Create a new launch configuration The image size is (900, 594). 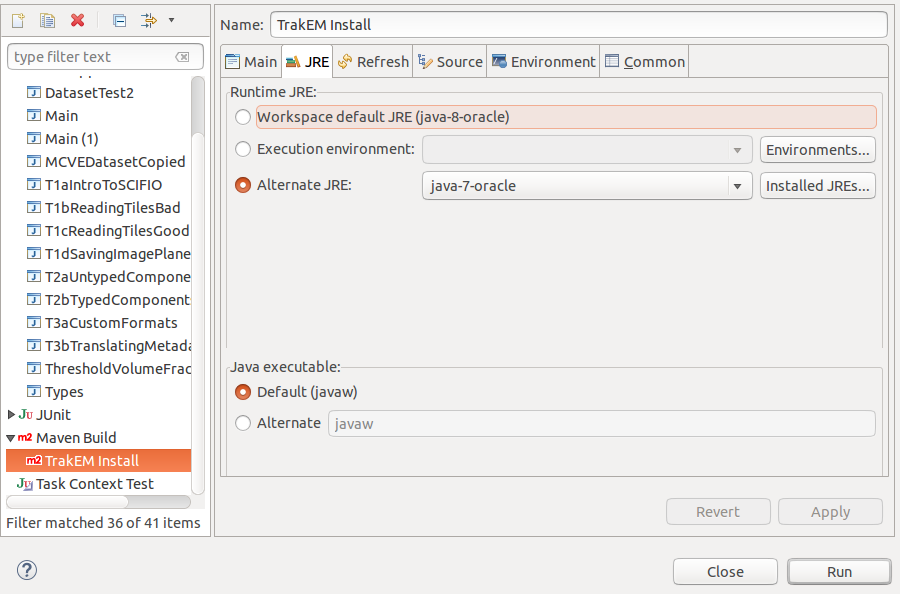17,20
